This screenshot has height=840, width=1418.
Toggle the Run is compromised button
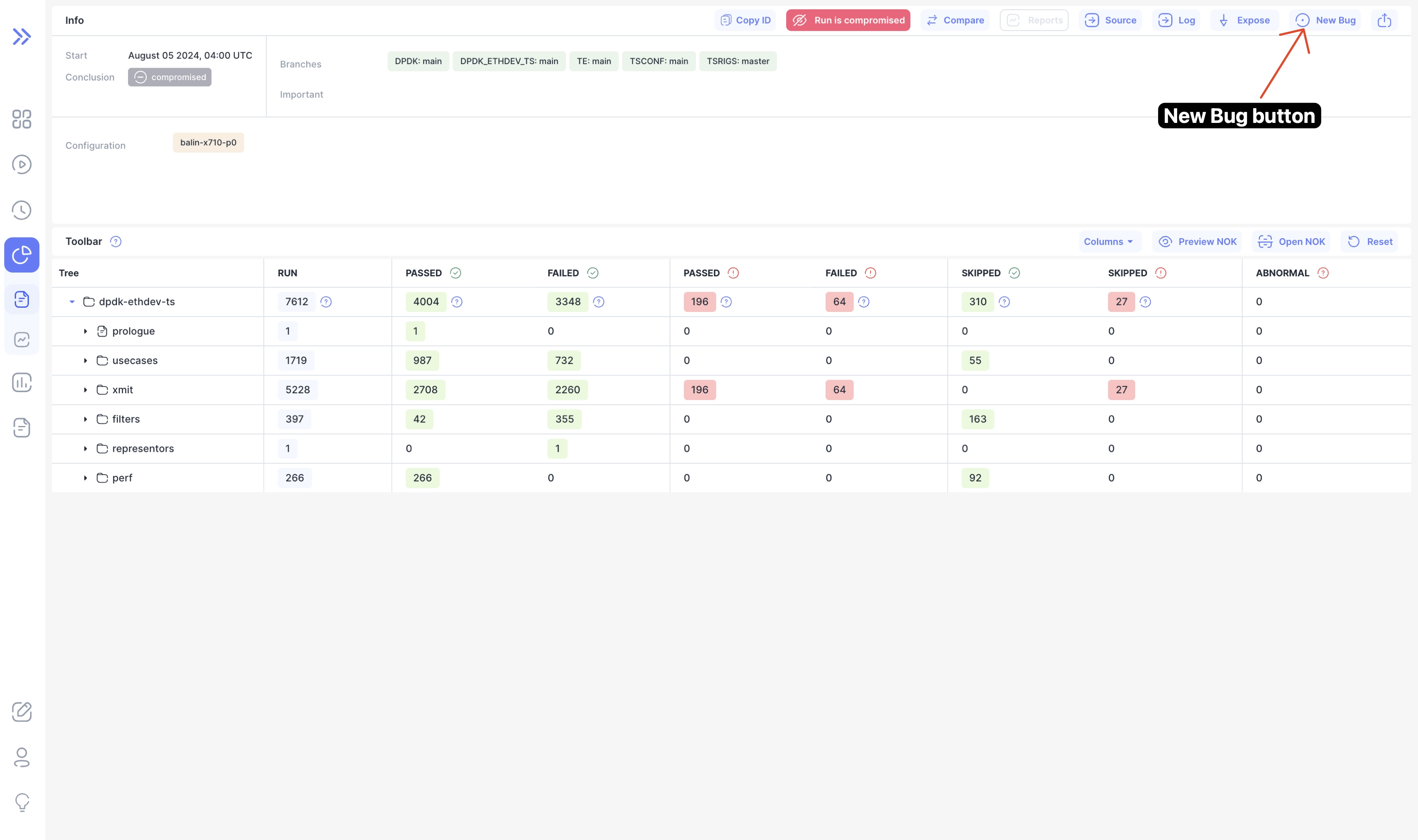pos(848,20)
